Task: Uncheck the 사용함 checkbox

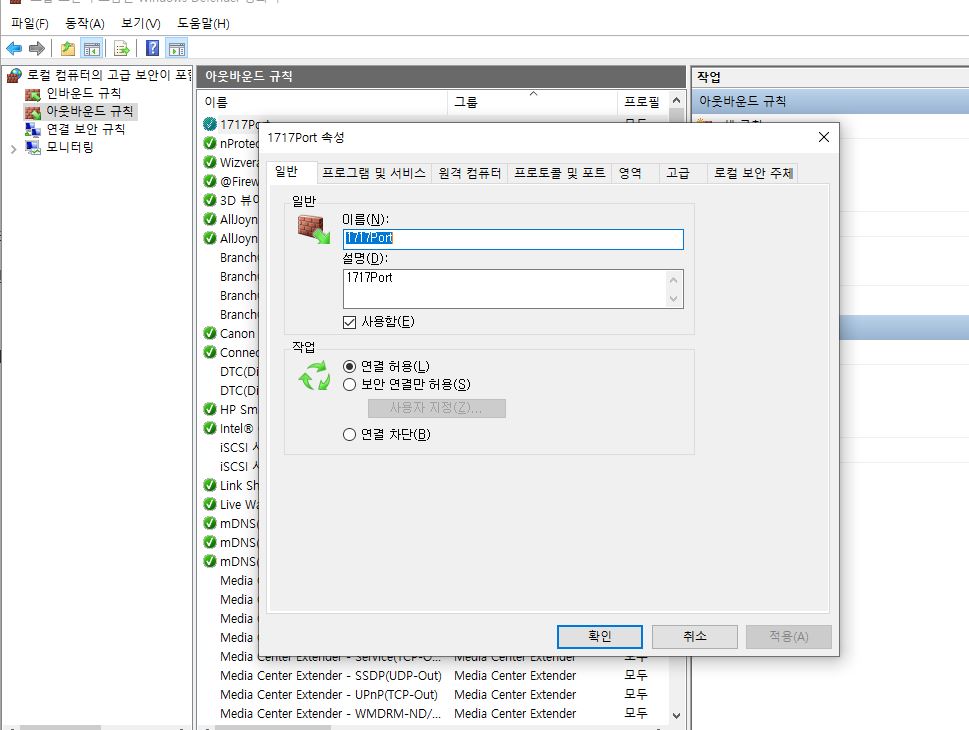Action: coord(350,322)
